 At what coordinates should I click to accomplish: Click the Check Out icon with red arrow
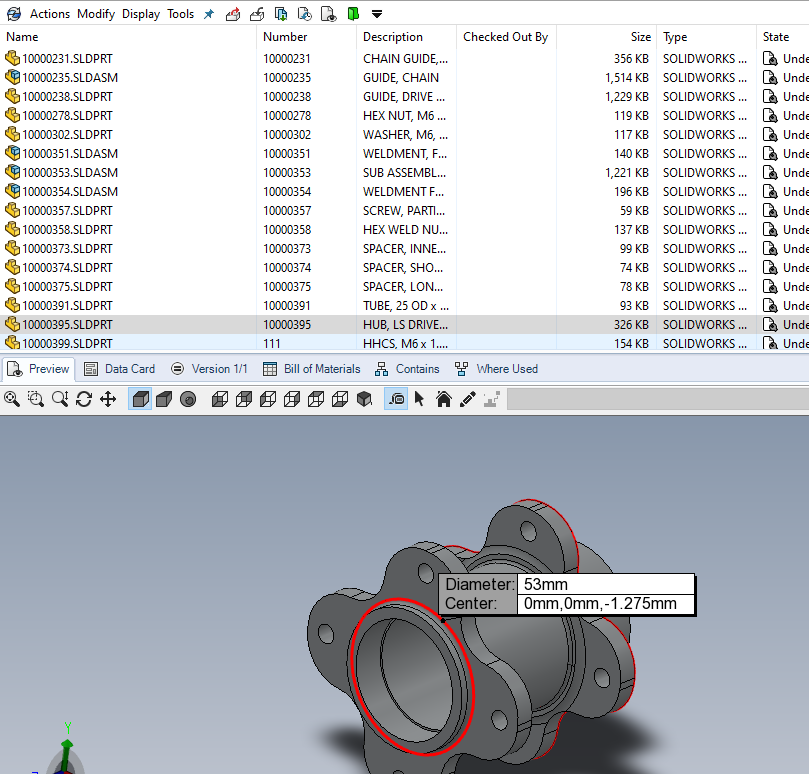pyautogui.click(x=233, y=14)
